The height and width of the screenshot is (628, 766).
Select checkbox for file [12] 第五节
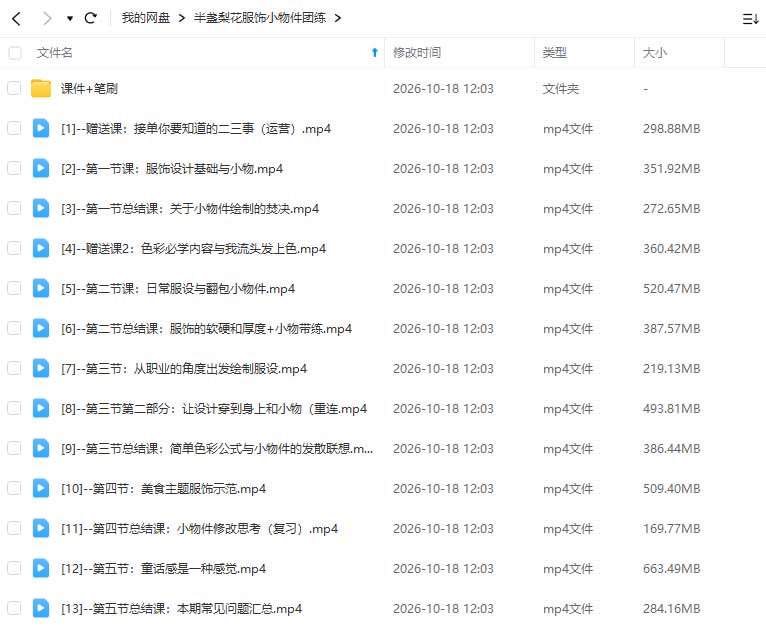pos(14,569)
